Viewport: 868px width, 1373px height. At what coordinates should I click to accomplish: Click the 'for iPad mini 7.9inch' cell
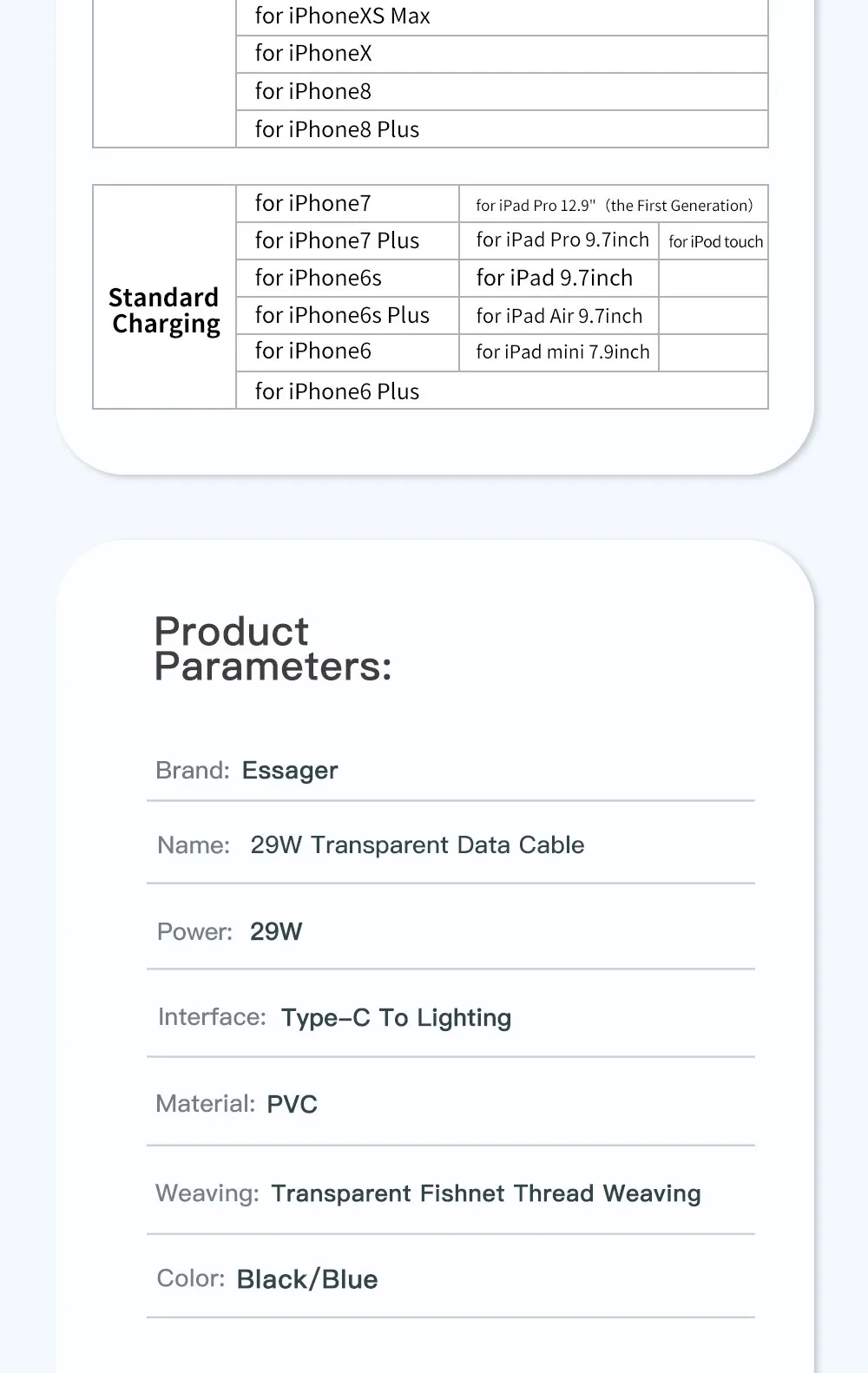562,352
